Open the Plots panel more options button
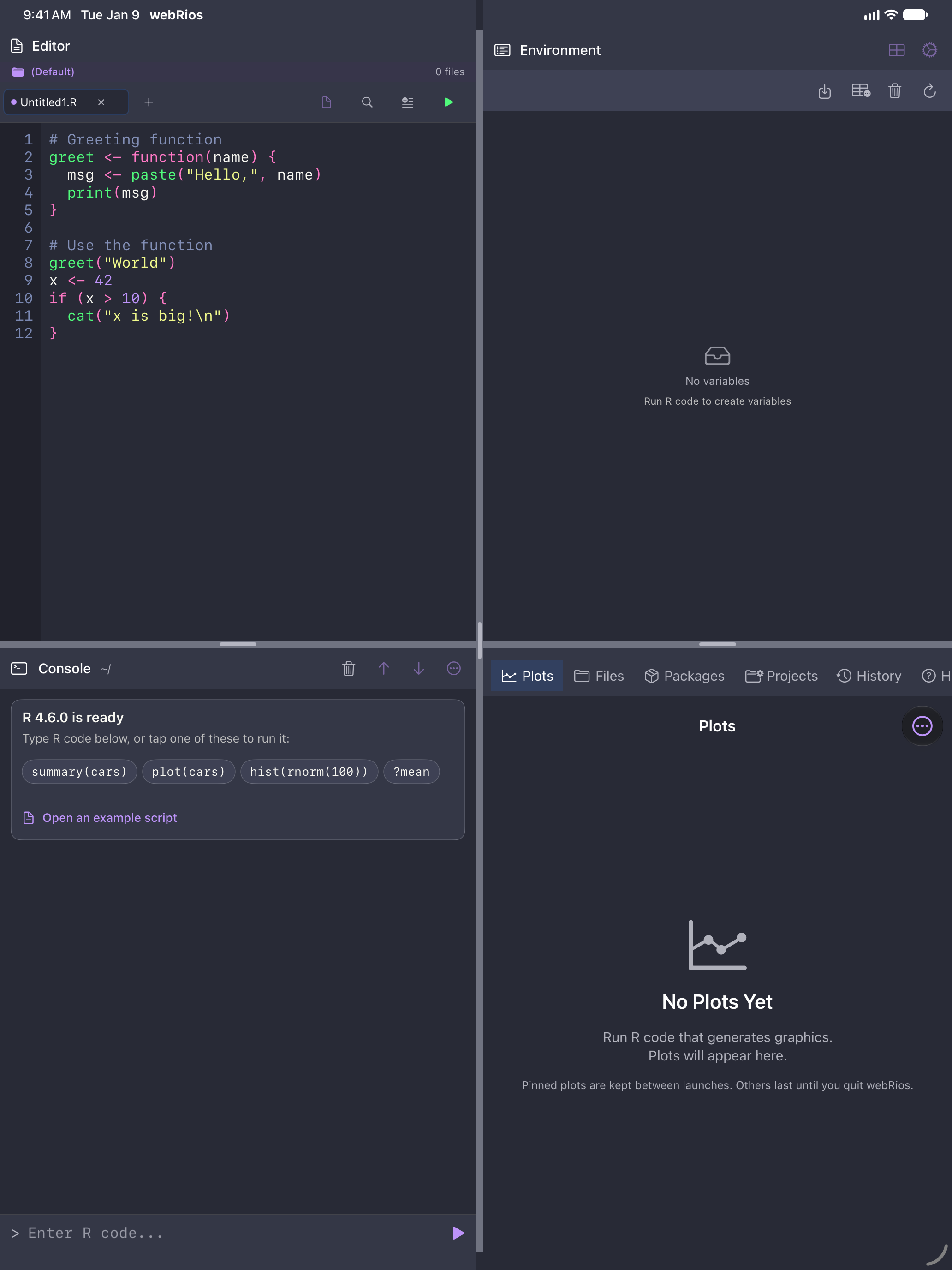The width and height of the screenshot is (952, 1270). 922,726
